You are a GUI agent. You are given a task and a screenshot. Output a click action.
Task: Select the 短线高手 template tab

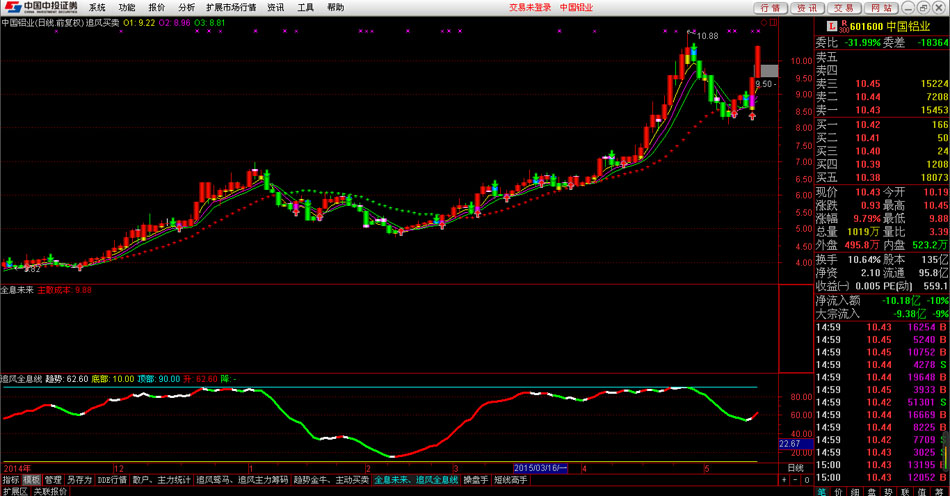coord(511,480)
